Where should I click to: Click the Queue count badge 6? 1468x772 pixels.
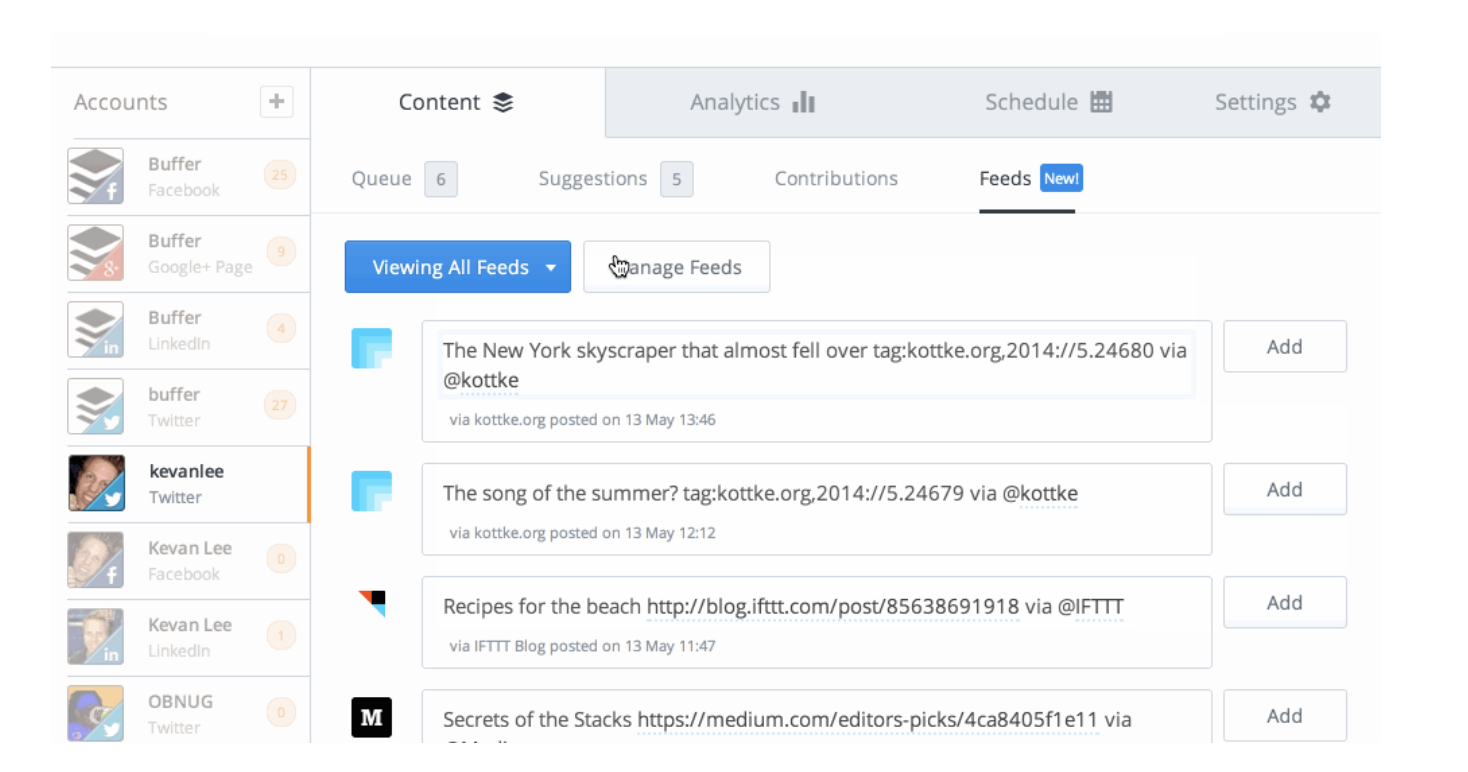tap(441, 180)
